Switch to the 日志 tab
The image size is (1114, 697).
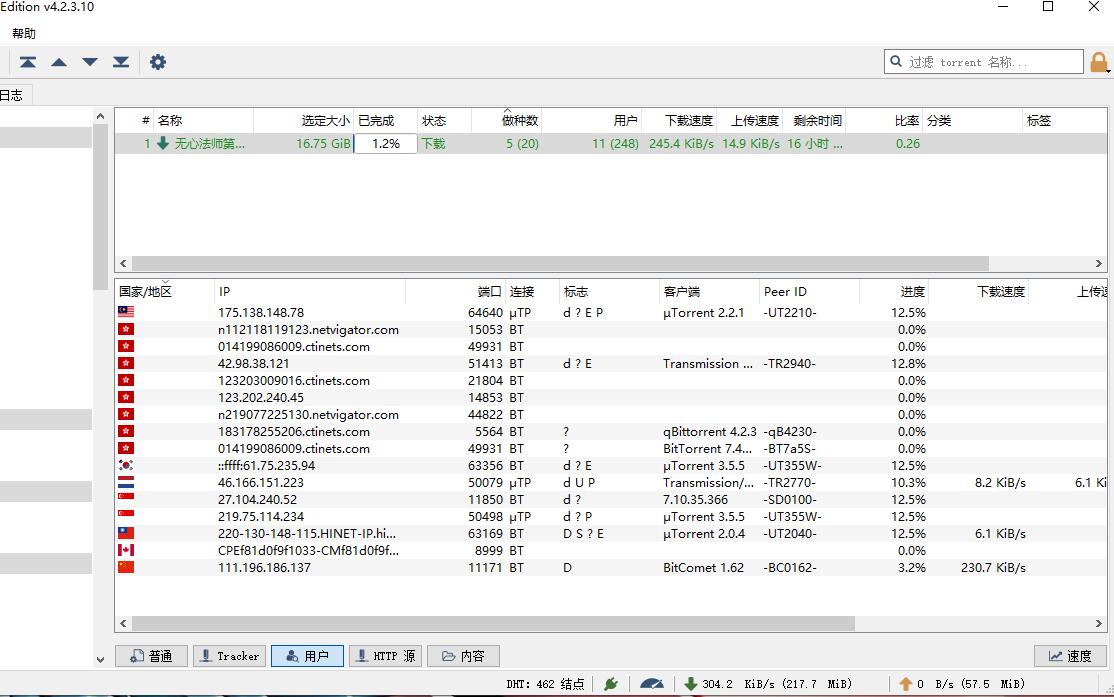coord(12,95)
